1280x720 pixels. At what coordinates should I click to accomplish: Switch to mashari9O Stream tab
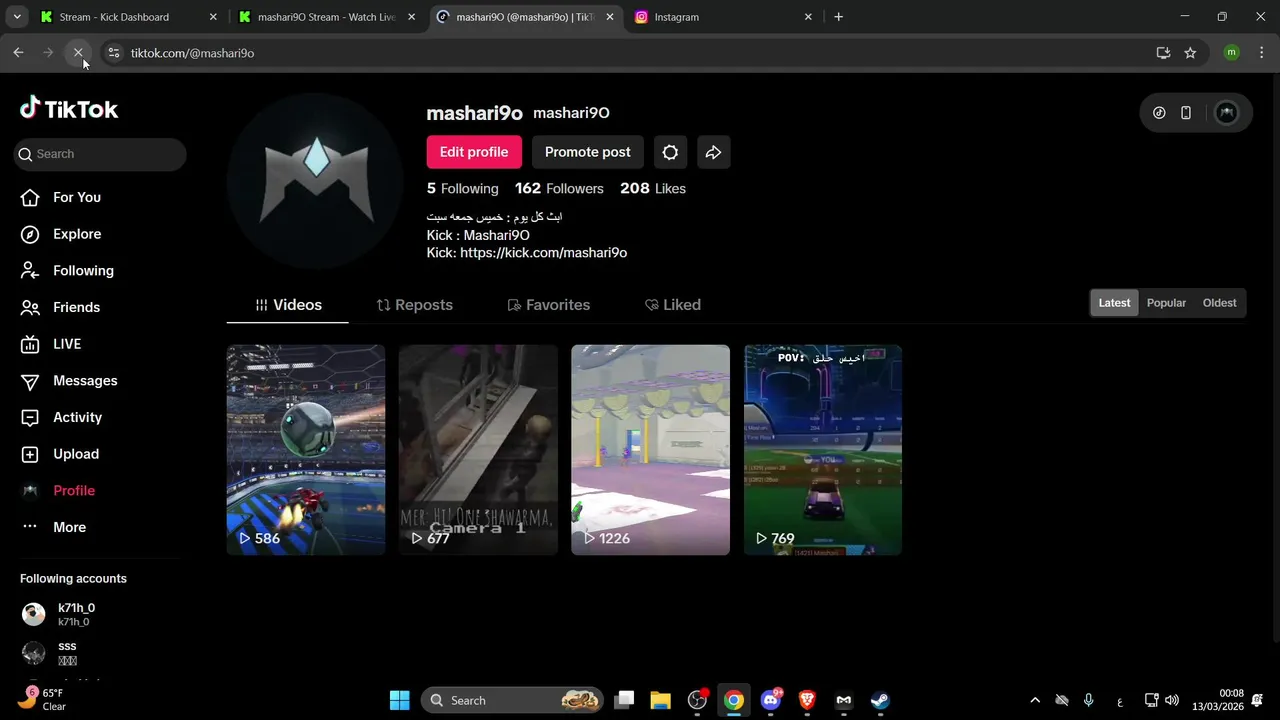[x=326, y=17]
